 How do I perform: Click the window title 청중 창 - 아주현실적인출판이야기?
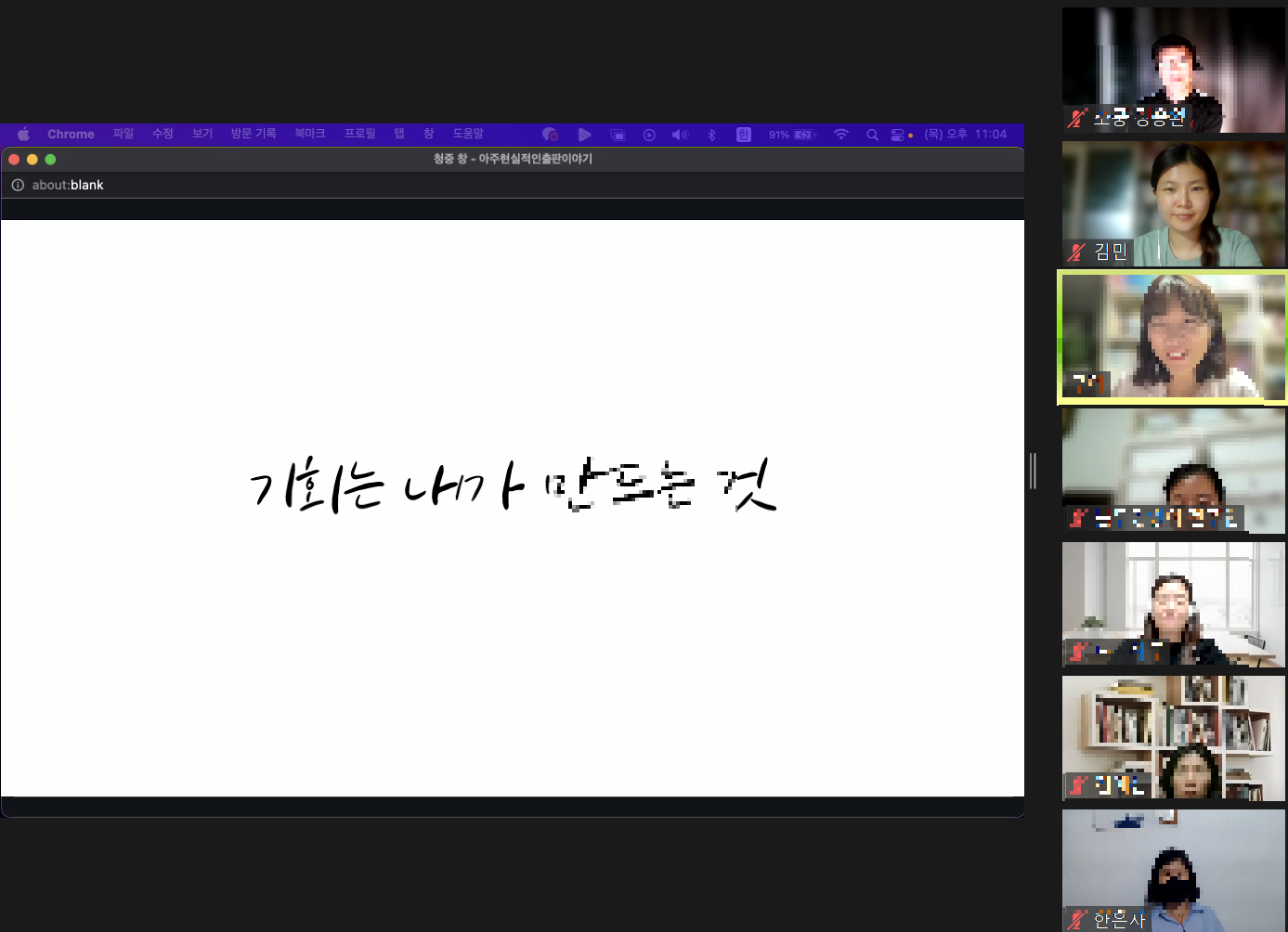coord(513,159)
